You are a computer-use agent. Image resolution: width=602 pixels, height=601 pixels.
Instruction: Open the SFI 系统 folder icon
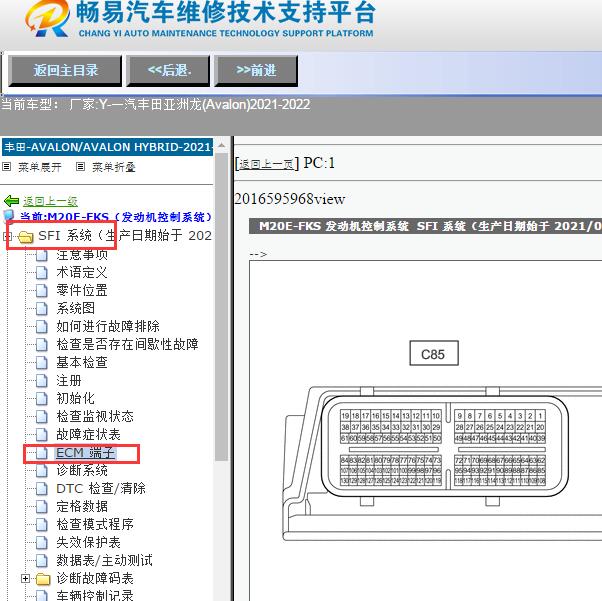point(26,237)
